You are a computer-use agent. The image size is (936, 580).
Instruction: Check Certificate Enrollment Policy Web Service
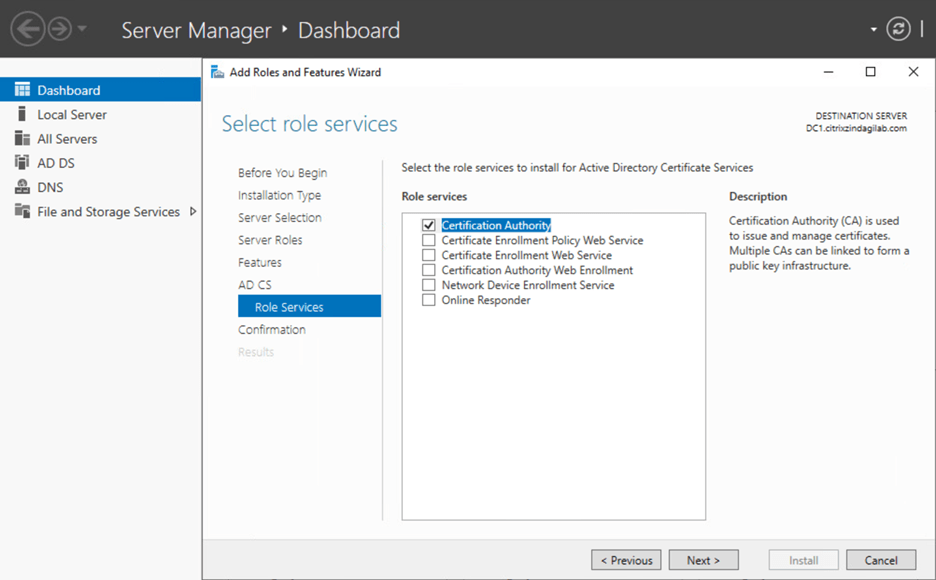pos(429,240)
